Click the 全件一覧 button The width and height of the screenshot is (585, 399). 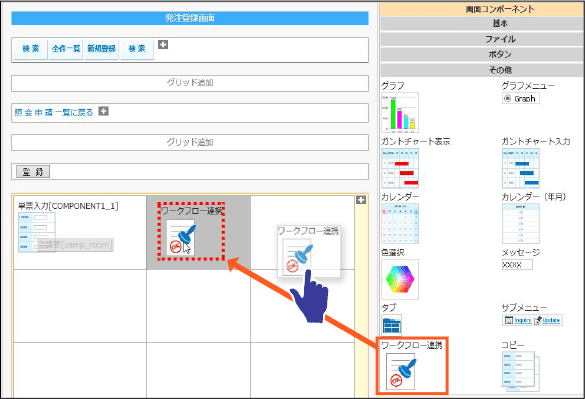click(x=66, y=49)
